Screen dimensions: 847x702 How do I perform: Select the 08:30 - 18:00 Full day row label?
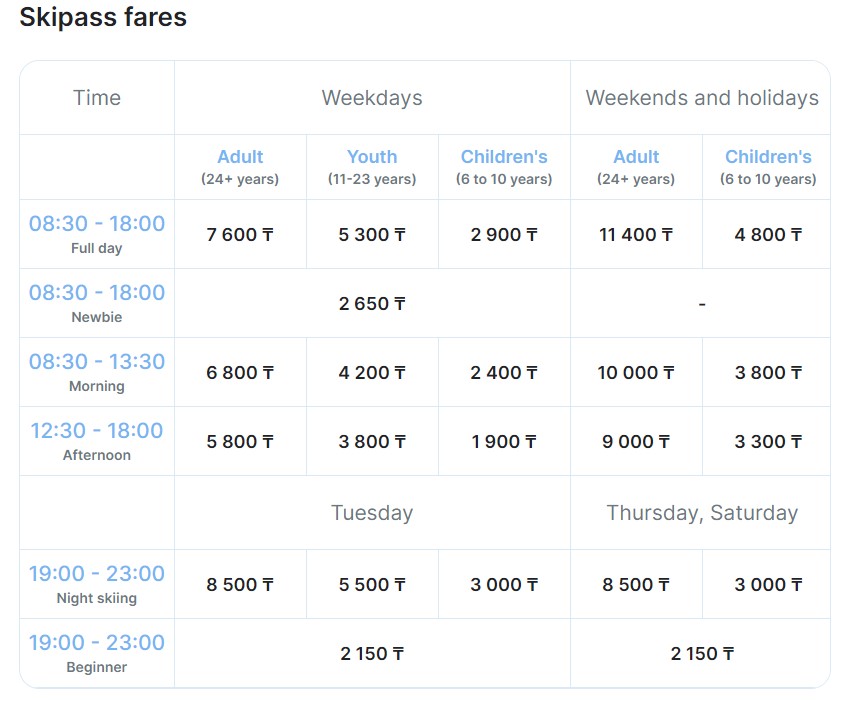click(97, 234)
